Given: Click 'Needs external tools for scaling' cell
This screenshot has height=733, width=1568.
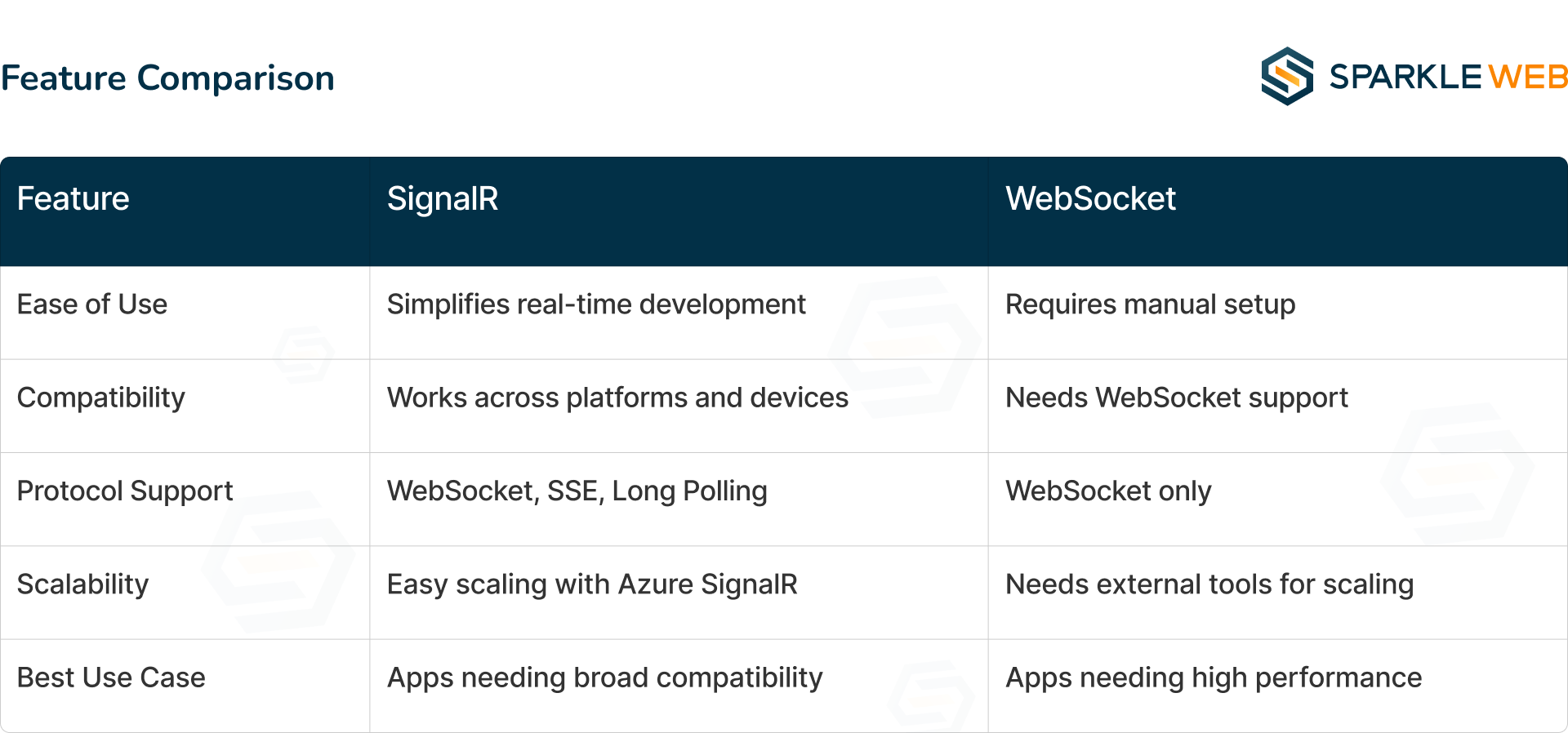Looking at the screenshot, I should 1209,584.
